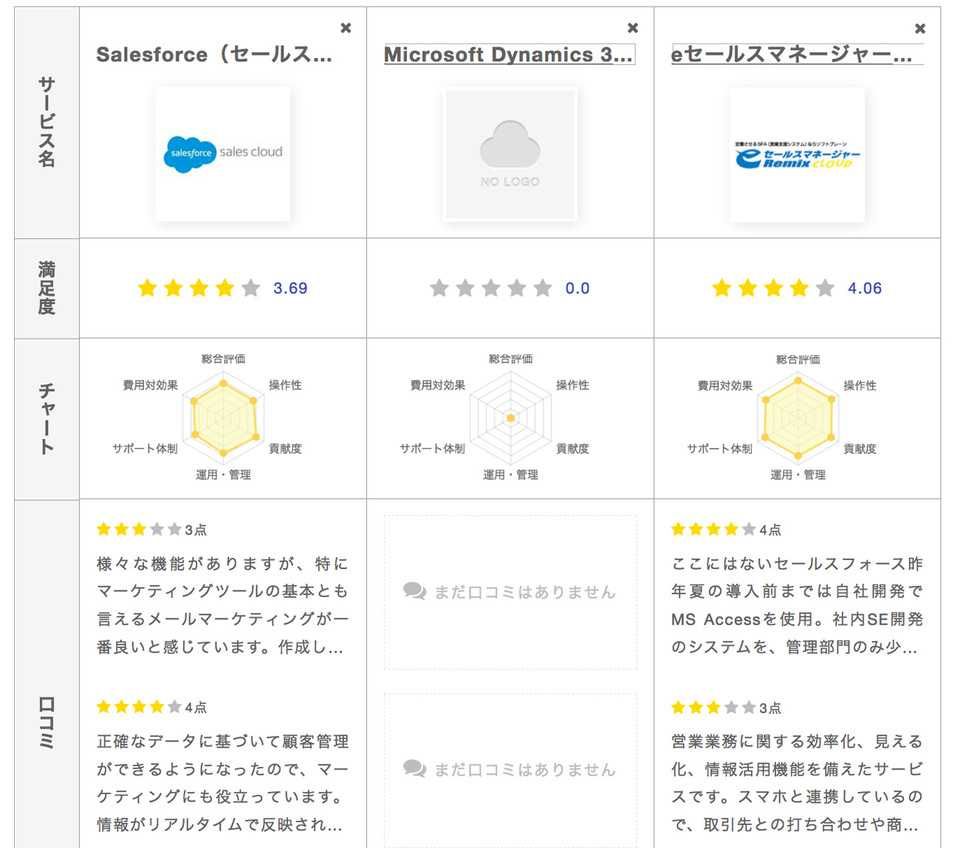Remove Salesforce column with its × icon

tap(346, 28)
